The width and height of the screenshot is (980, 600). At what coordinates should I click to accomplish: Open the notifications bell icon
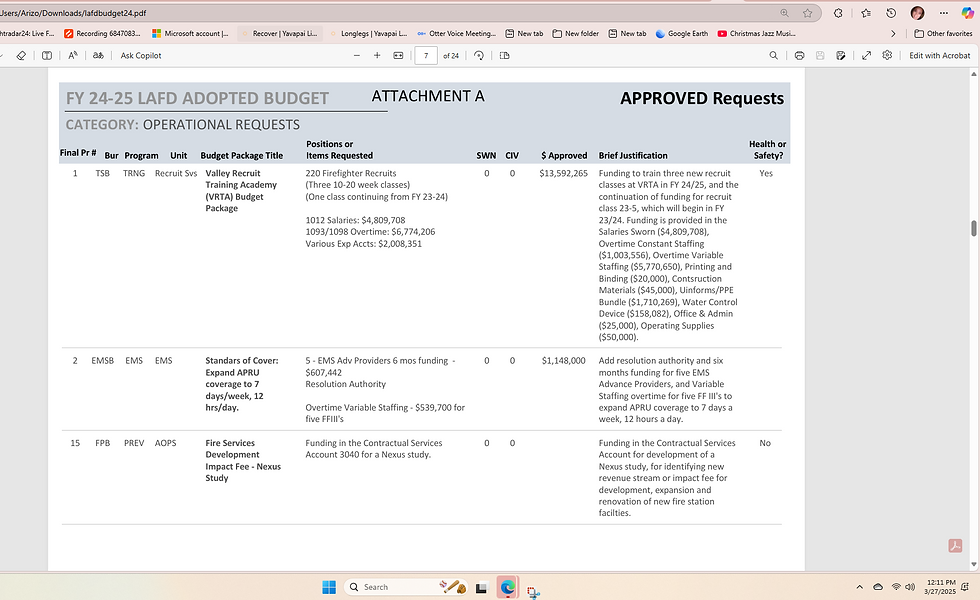point(967,587)
